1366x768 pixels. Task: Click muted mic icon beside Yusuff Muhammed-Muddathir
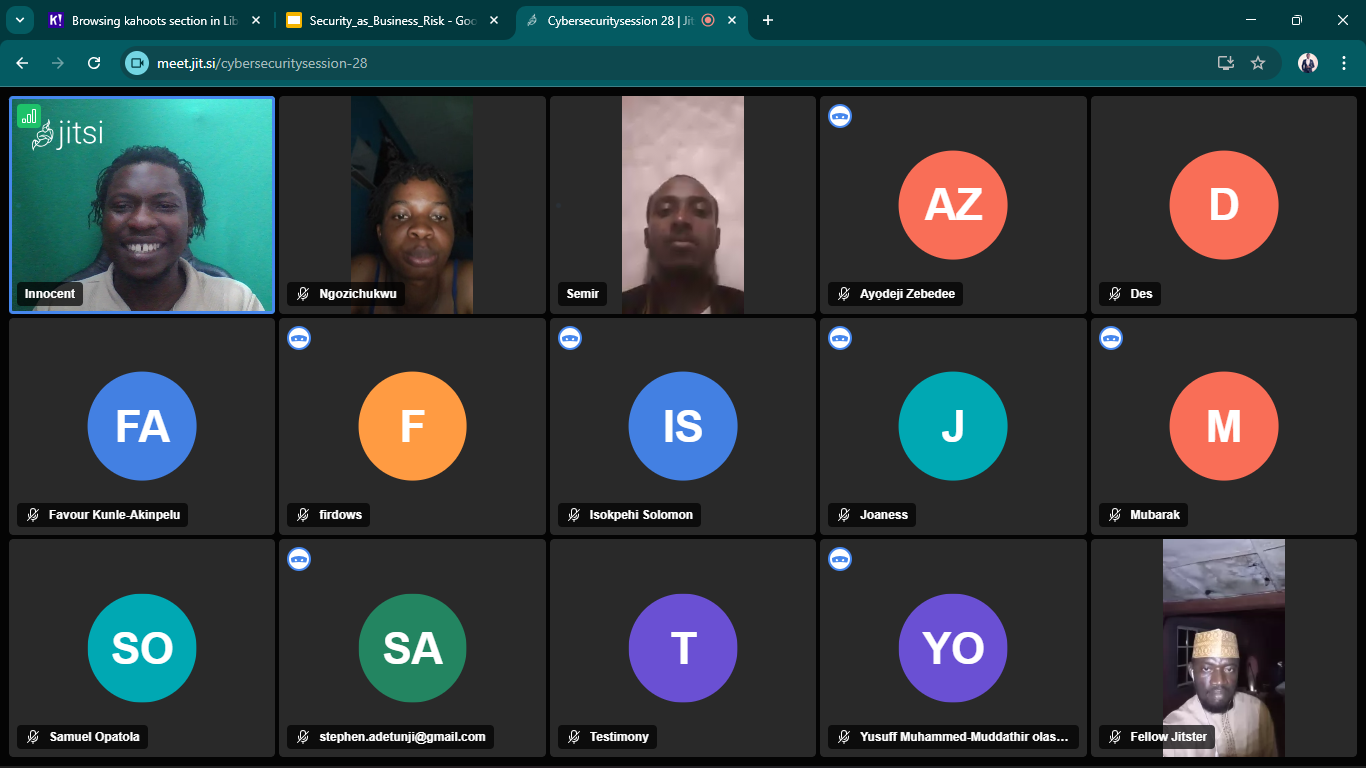(x=844, y=737)
